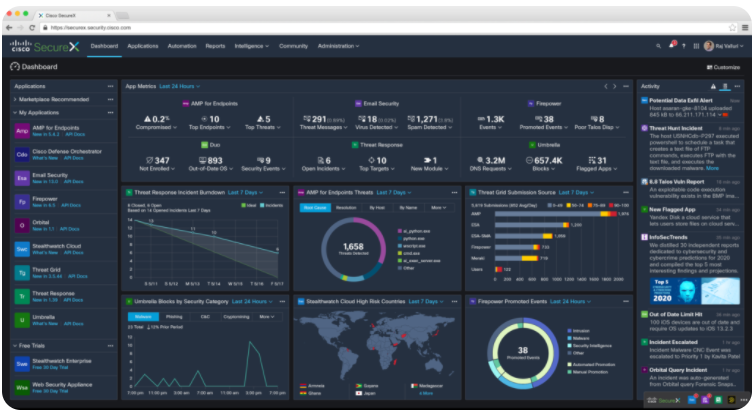Go to previous App Metrics page
The height and width of the screenshot is (416, 756).
[606, 86]
